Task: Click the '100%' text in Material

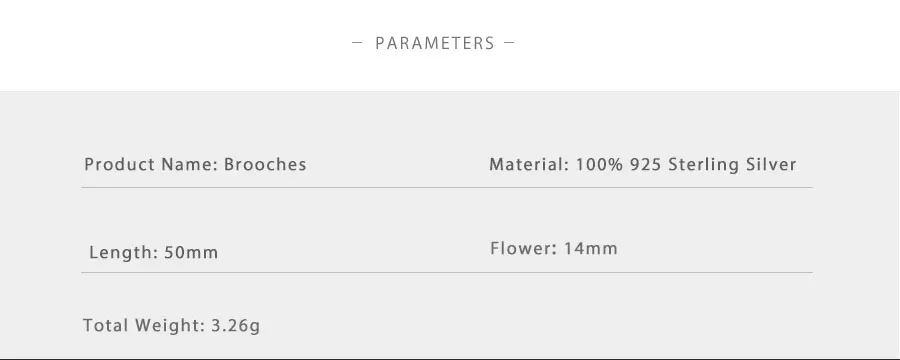Action: coord(600,165)
